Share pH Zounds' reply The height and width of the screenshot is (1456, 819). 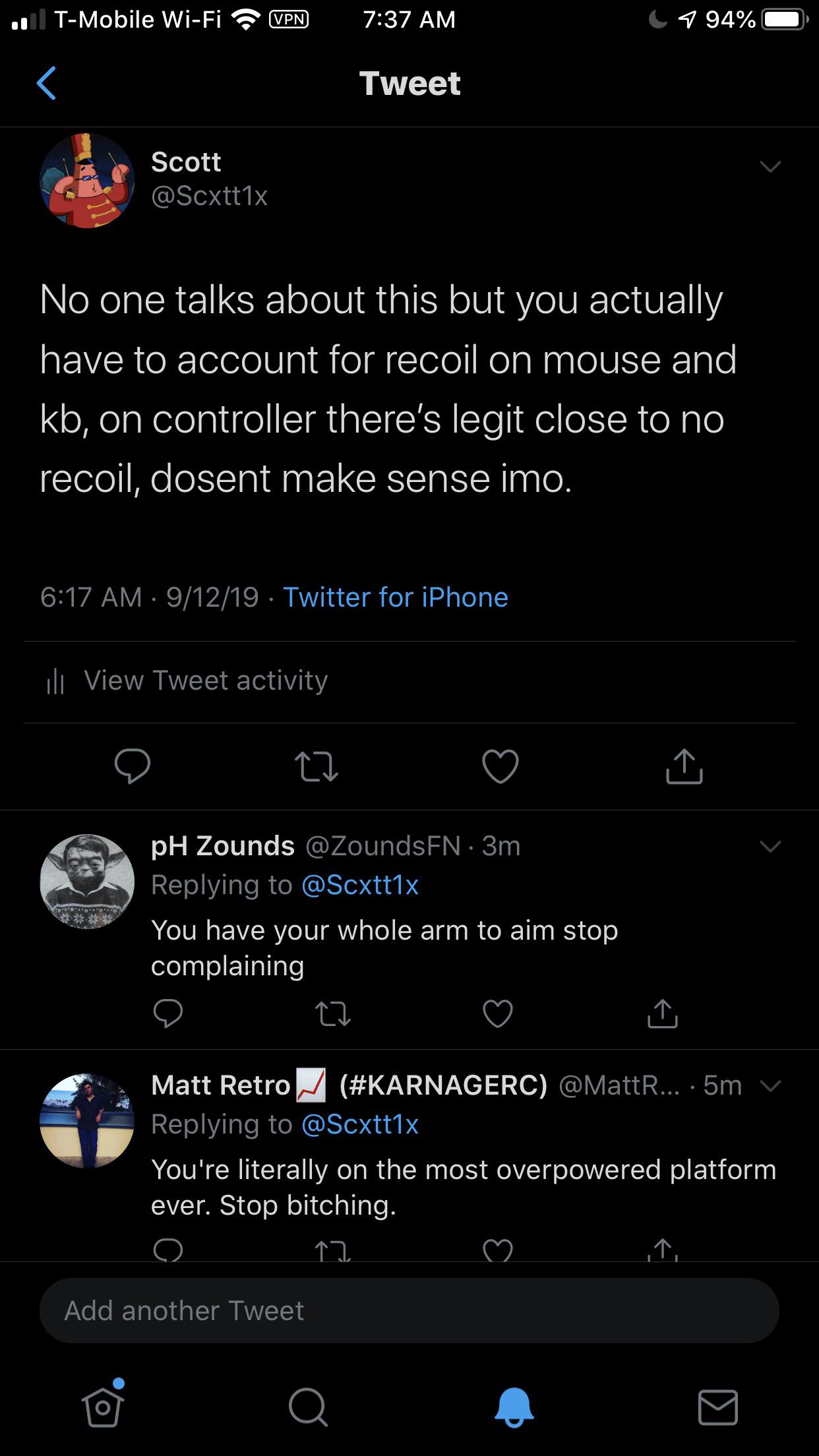click(x=663, y=1014)
